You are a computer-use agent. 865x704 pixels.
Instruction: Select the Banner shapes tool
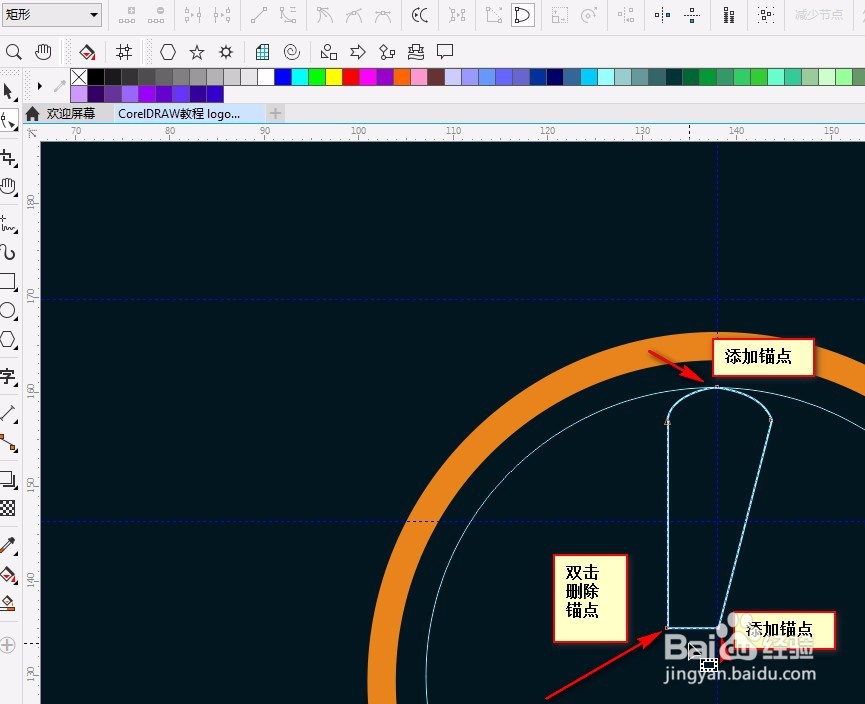click(416, 52)
